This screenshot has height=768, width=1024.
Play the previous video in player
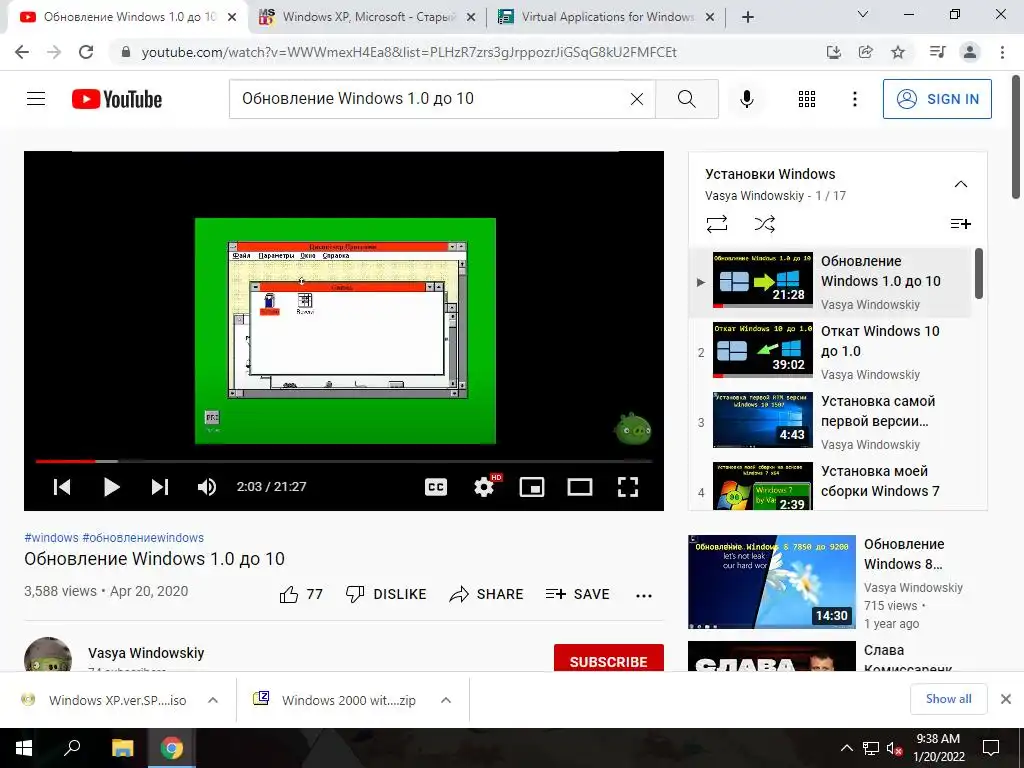(62, 487)
